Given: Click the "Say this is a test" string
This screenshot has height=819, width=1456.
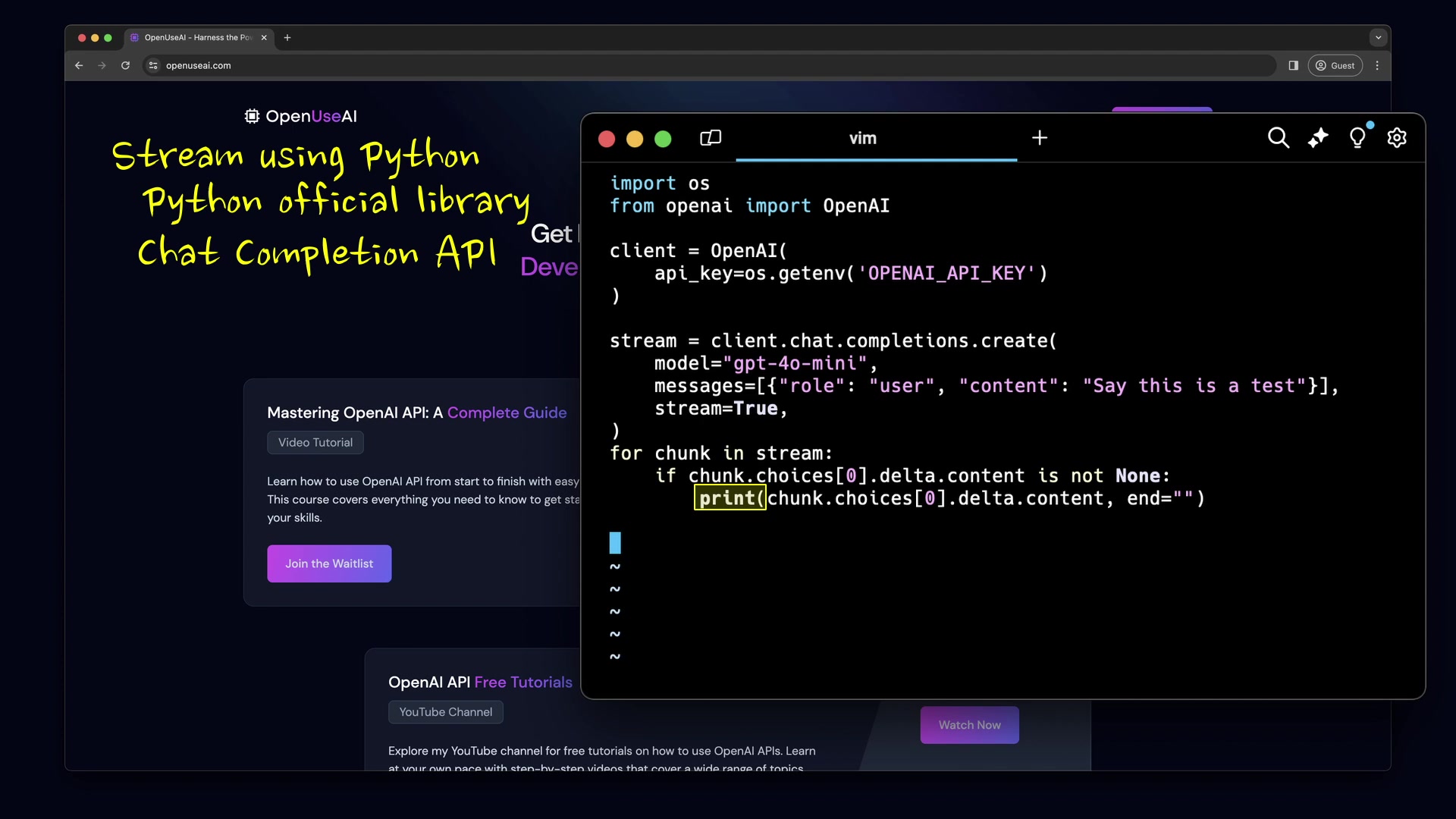Looking at the screenshot, I should click(1194, 386).
